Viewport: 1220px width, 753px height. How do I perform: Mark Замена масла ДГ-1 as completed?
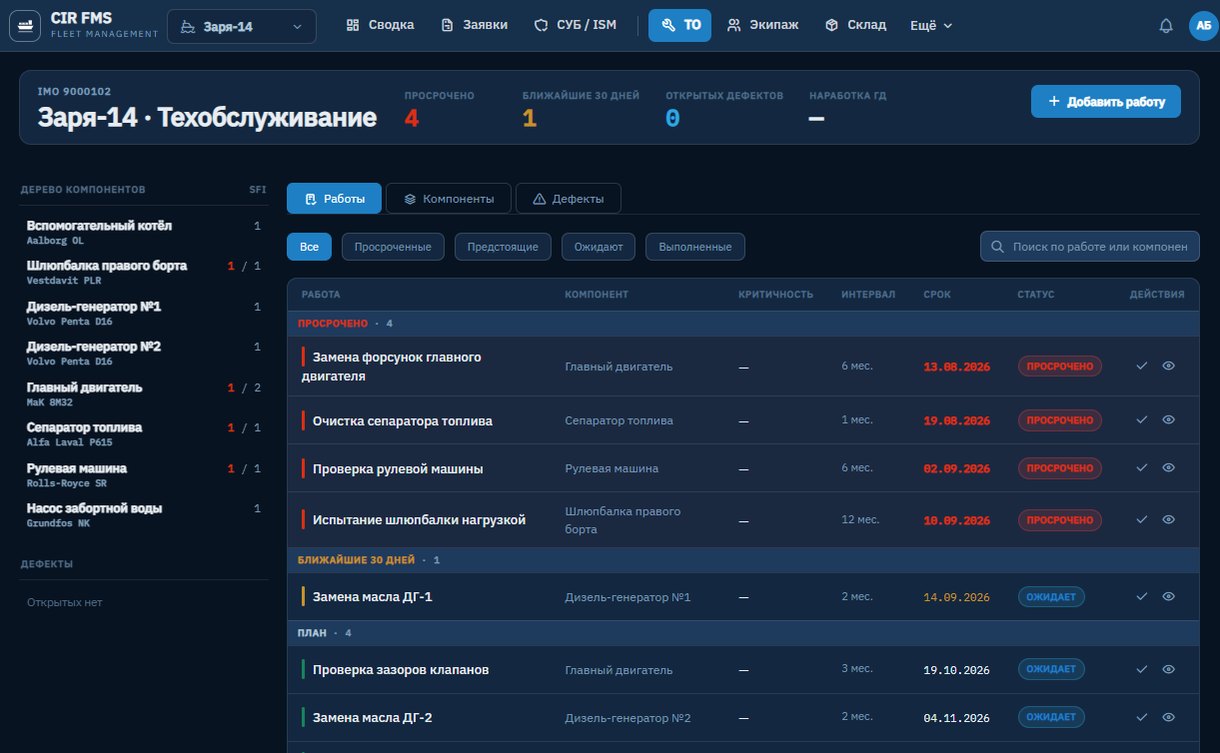tap(1141, 596)
